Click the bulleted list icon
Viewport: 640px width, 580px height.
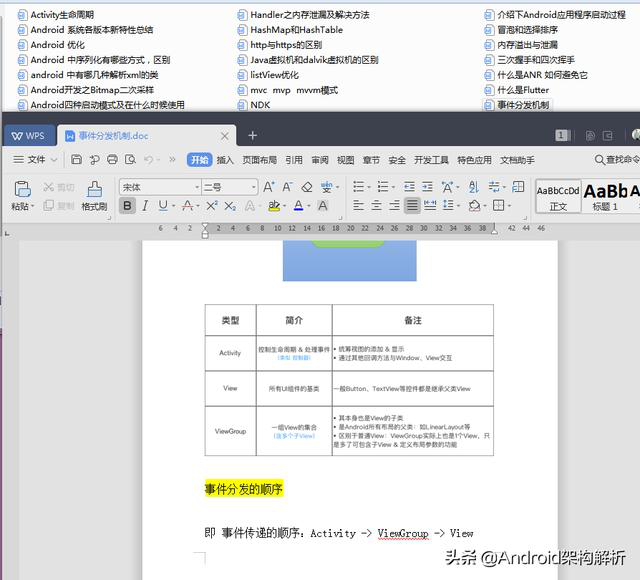[x=358, y=187]
